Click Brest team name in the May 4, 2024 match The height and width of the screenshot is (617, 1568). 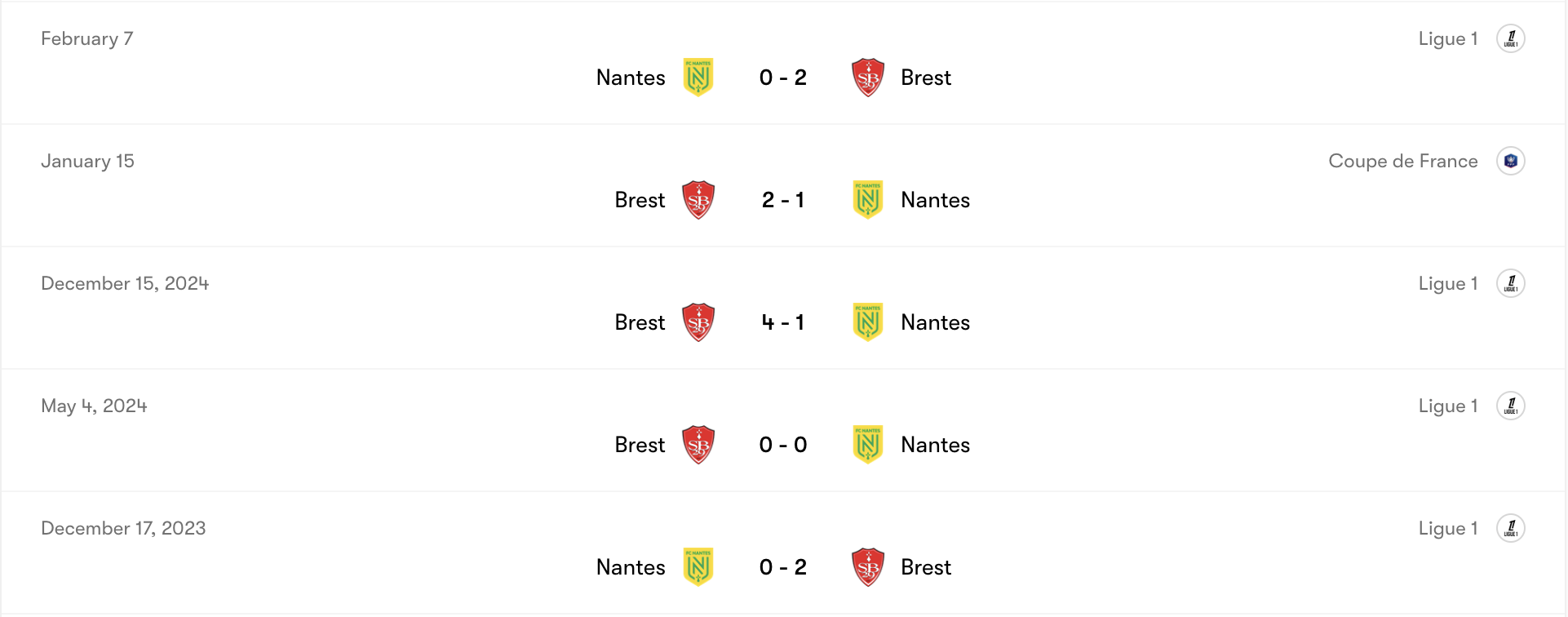640,445
